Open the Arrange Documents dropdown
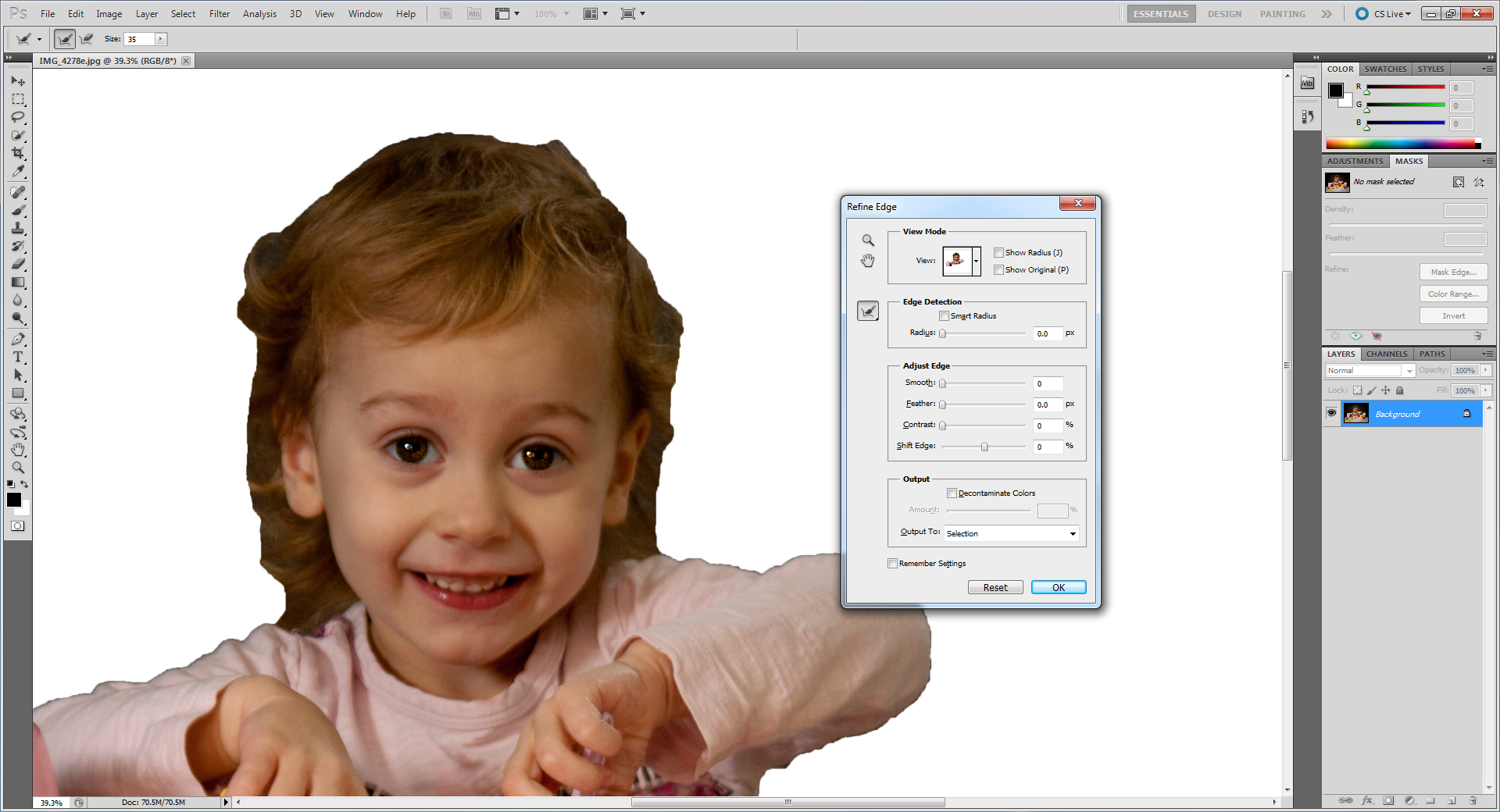The height and width of the screenshot is (812, 1500). (x=596, y=14)
